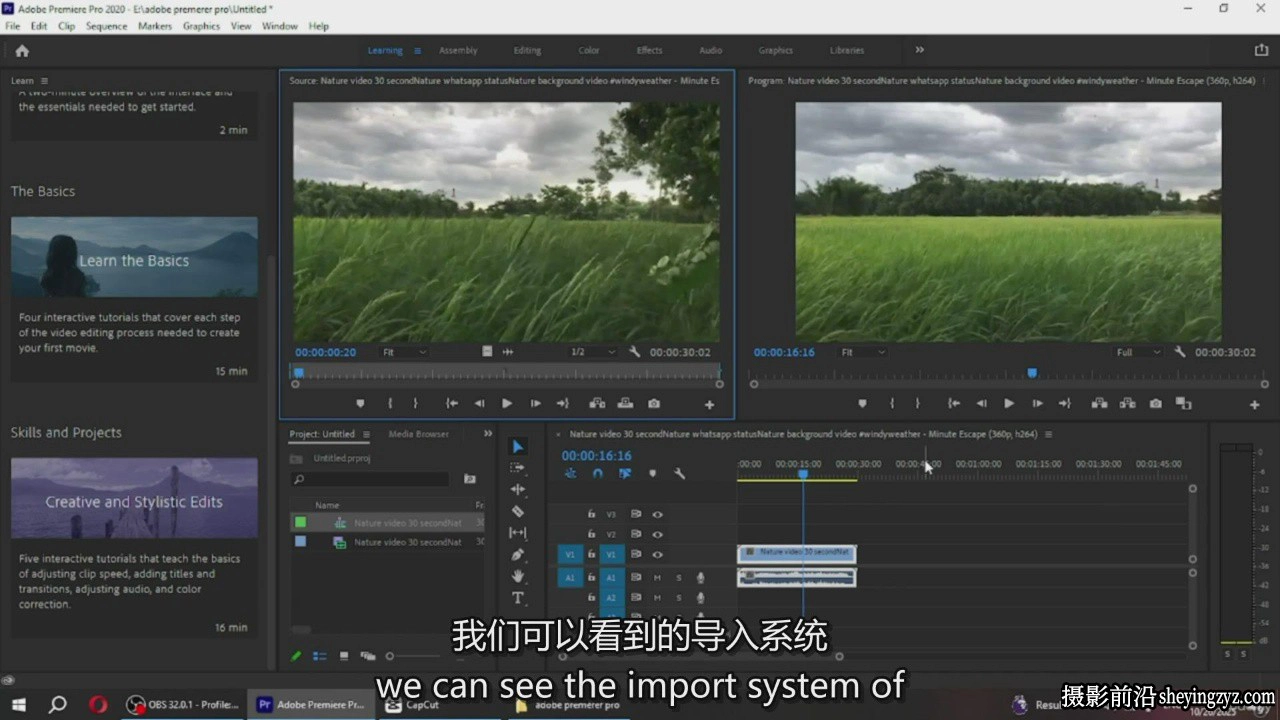This screenshot has height=720, width=1280.
Task: Switch to Effects workspace tab
Action: [649, 50]
